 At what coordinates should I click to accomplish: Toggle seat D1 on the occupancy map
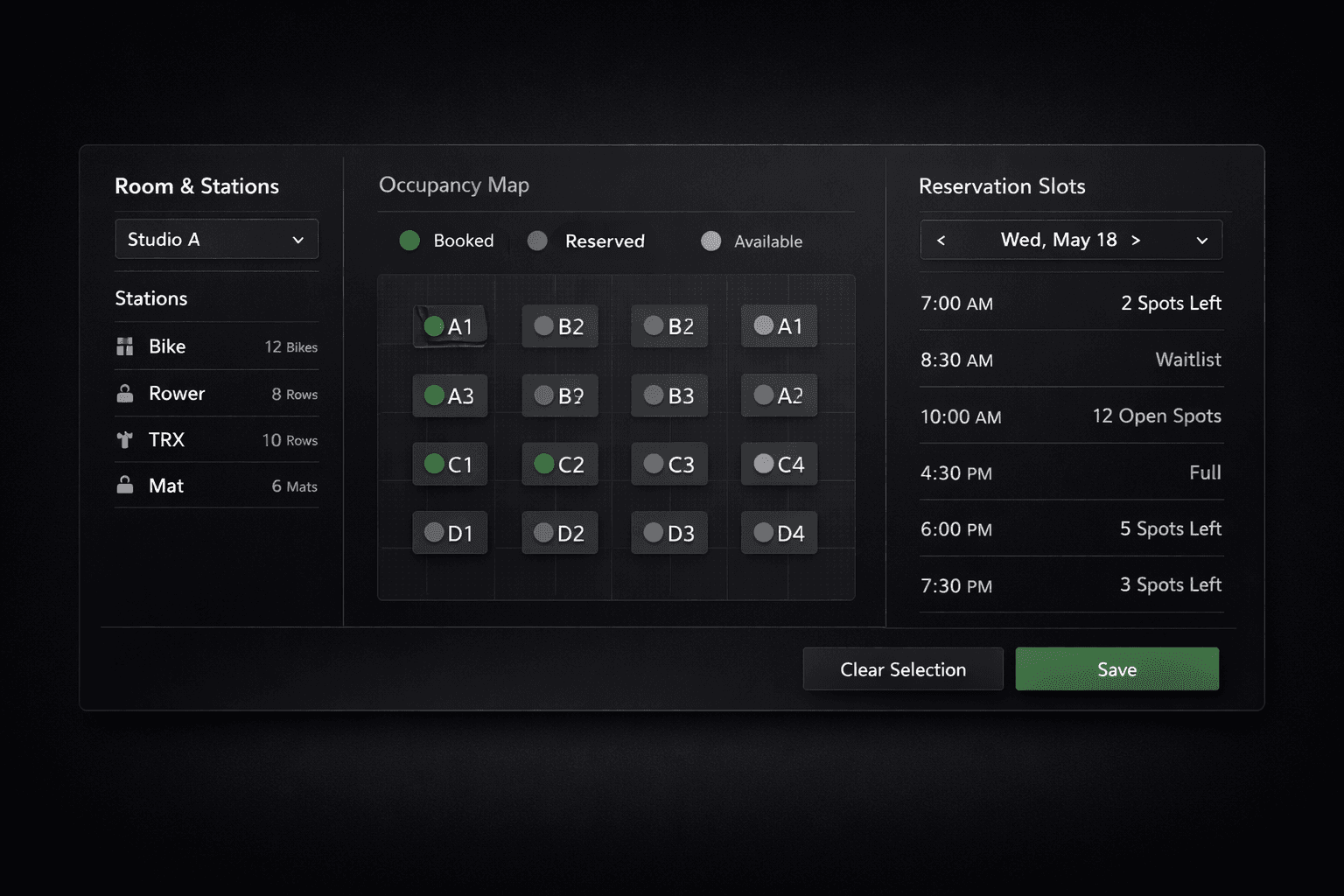449,532
